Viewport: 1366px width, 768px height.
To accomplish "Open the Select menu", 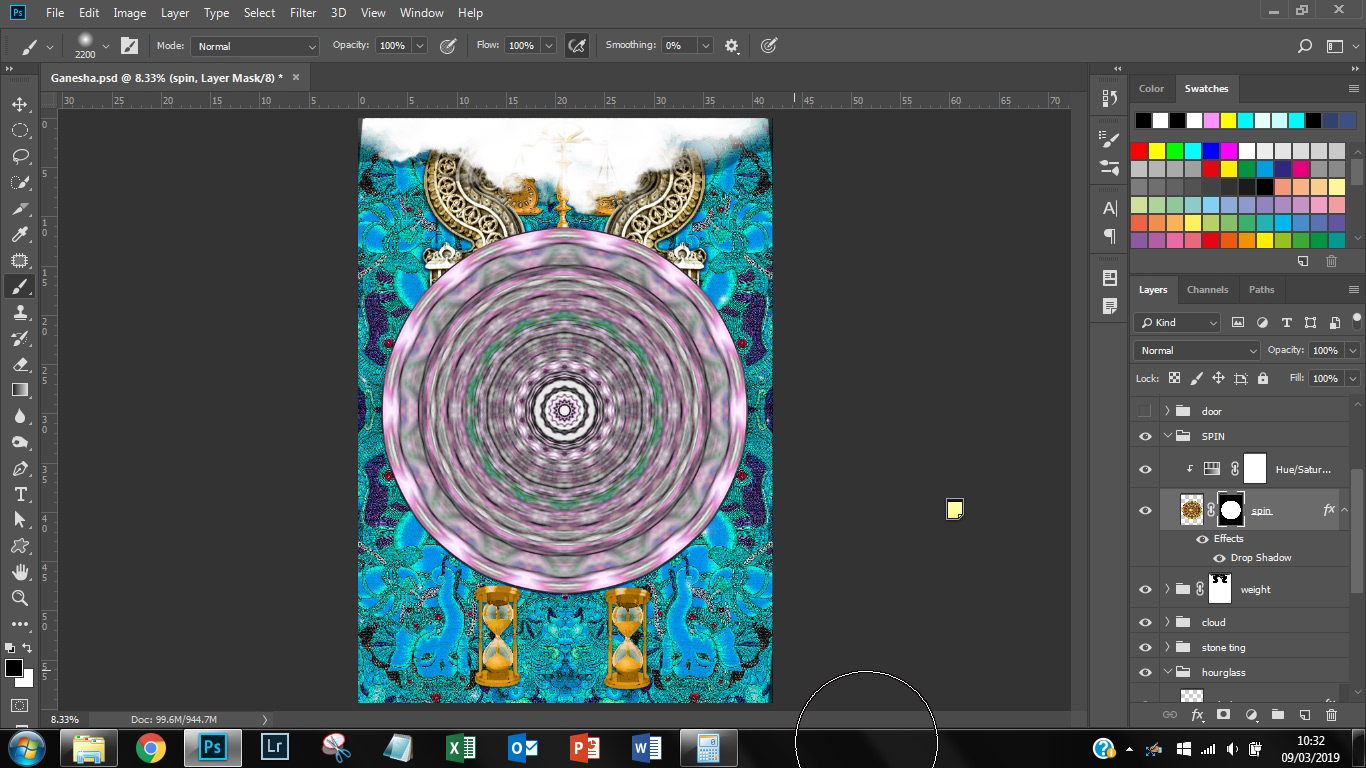I will [x=259, y=13].
